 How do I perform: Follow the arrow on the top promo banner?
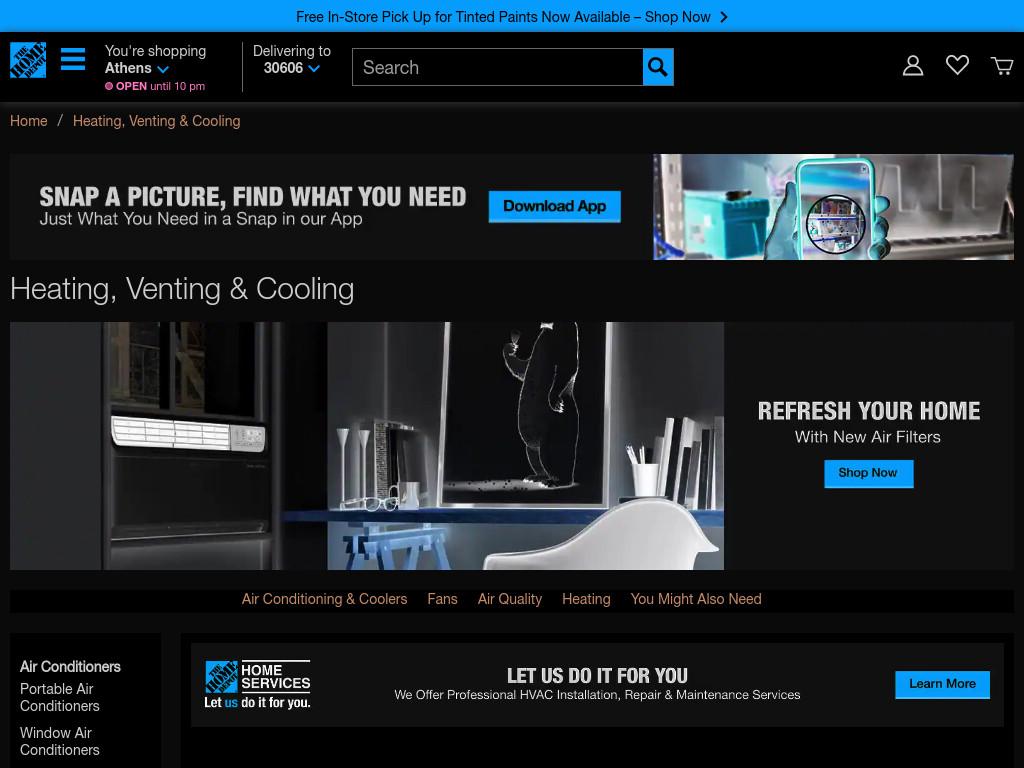724,17
